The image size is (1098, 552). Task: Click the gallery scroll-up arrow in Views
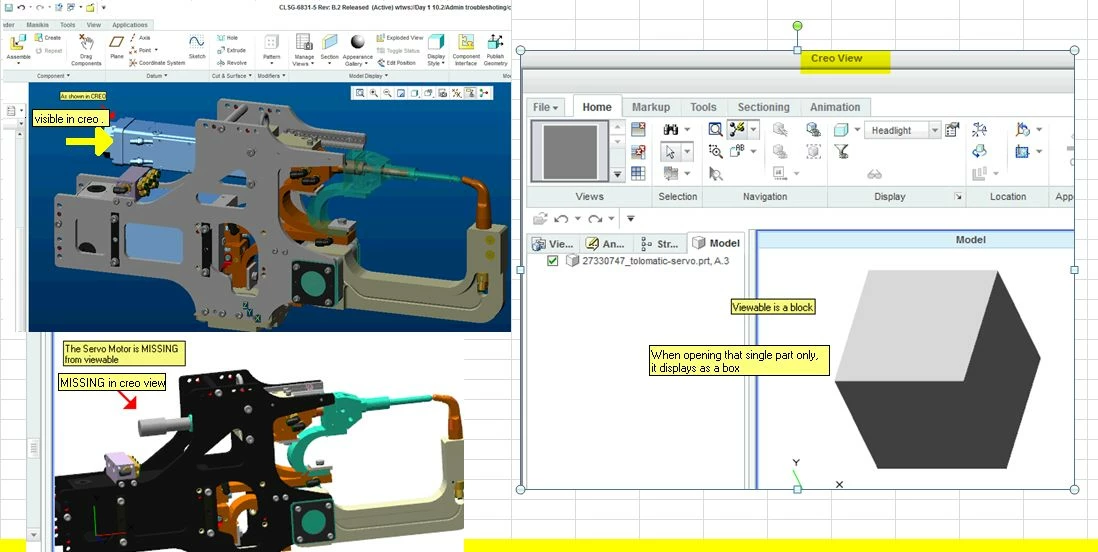point(617,127)
